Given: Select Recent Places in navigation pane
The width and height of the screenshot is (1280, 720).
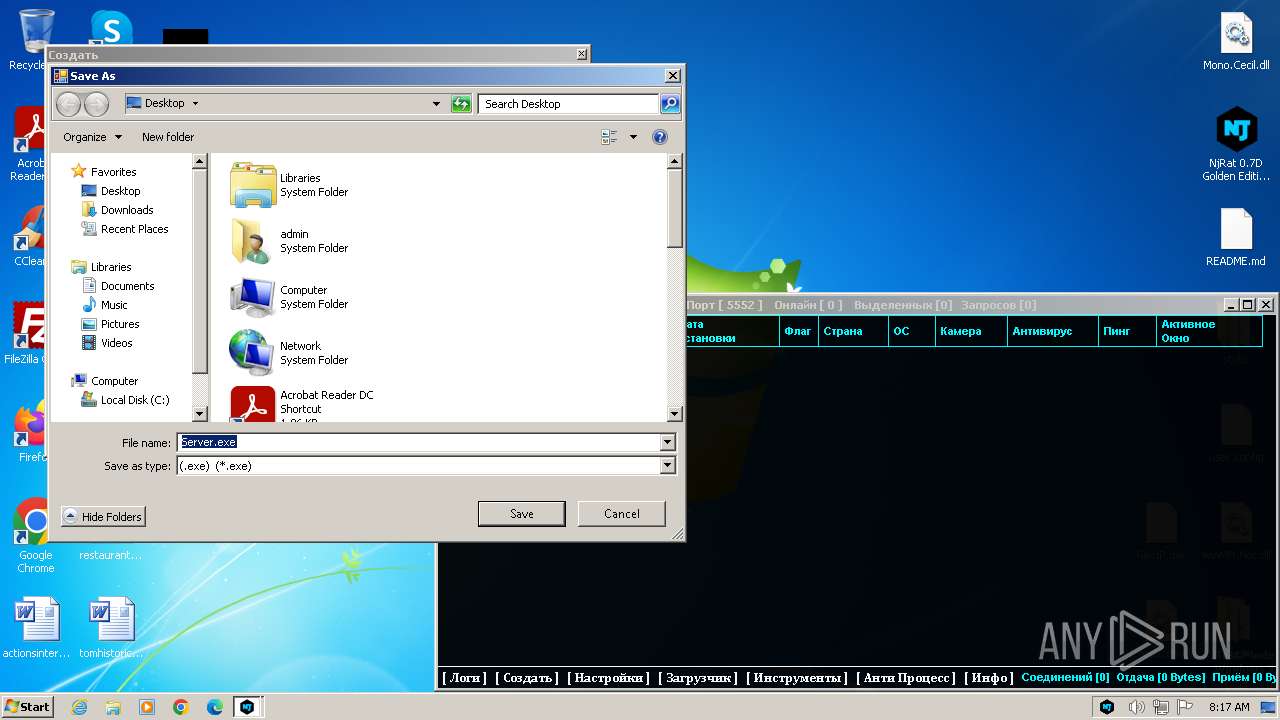Looking at the screenshot, I should click(134, 229).
